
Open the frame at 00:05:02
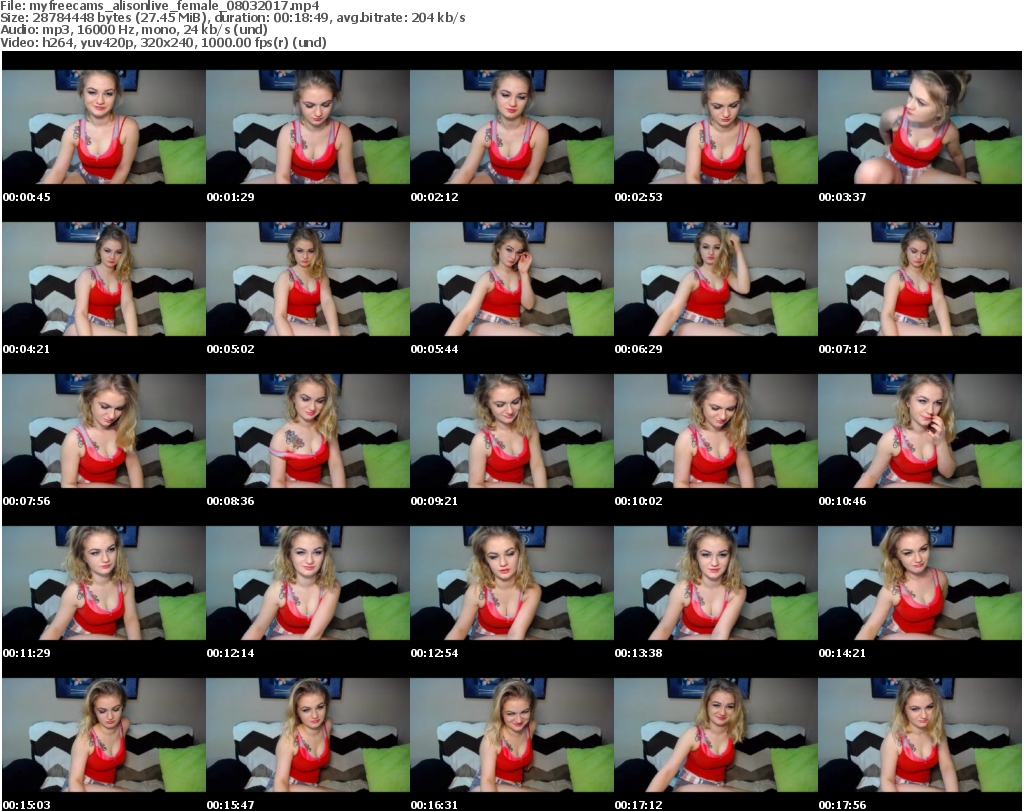click(x=308, y=279)
